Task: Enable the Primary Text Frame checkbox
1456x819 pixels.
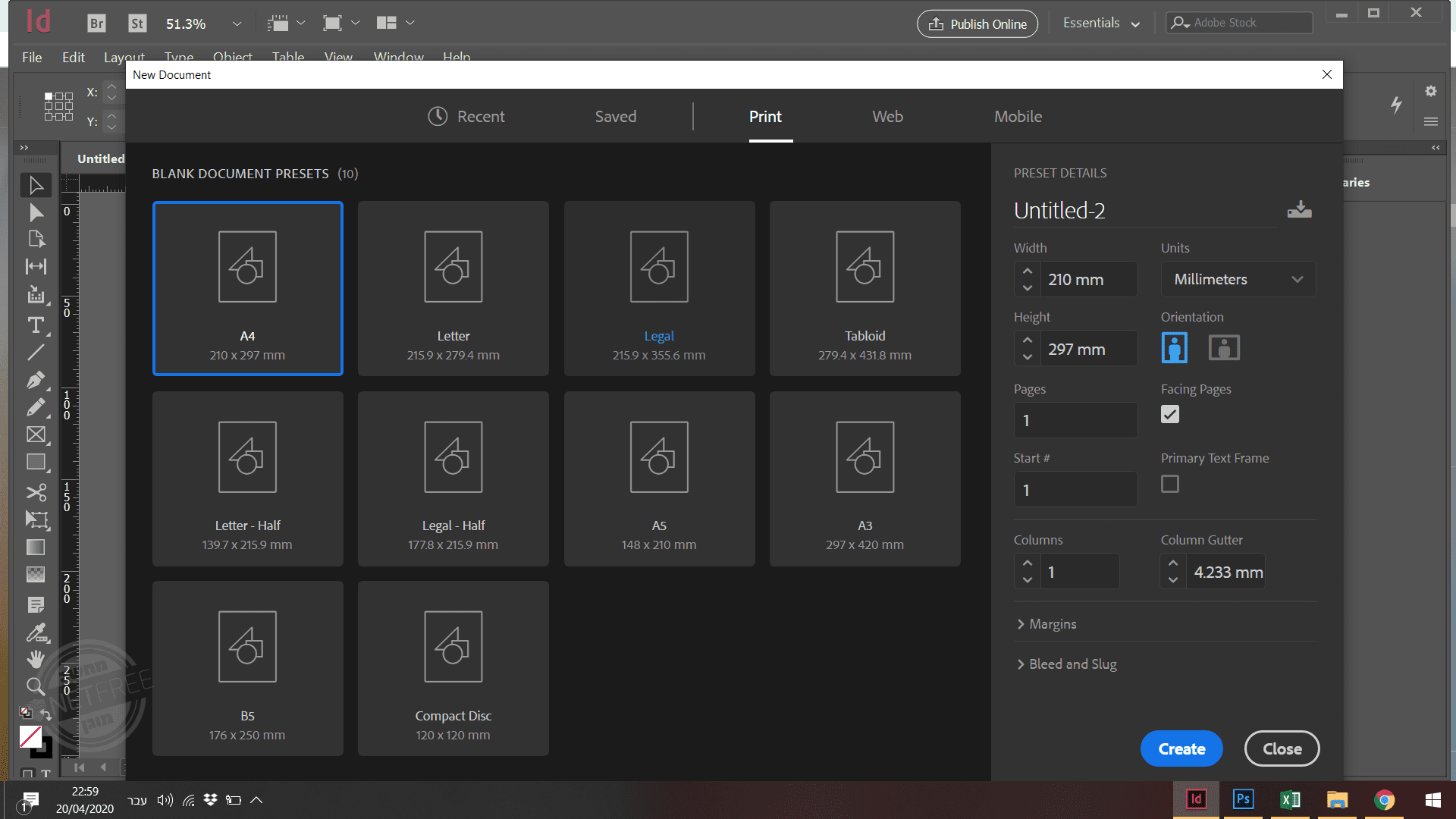Action: 1170,484
